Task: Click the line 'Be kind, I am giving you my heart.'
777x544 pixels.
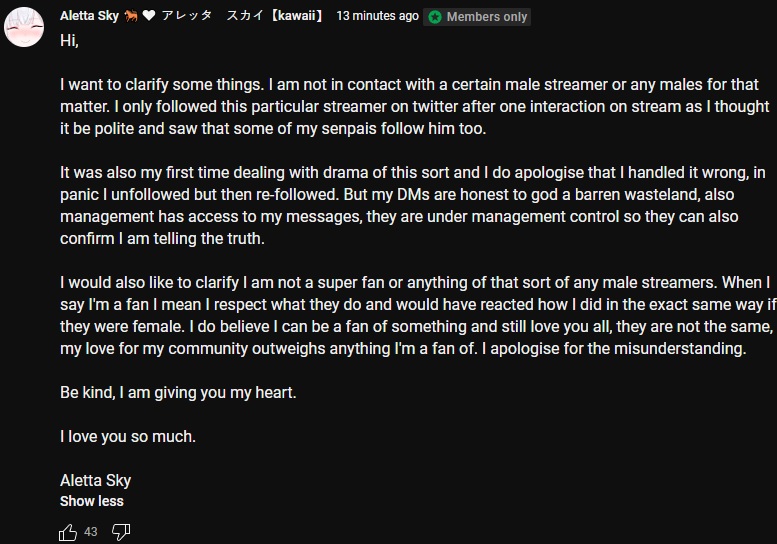Action: 178,392
